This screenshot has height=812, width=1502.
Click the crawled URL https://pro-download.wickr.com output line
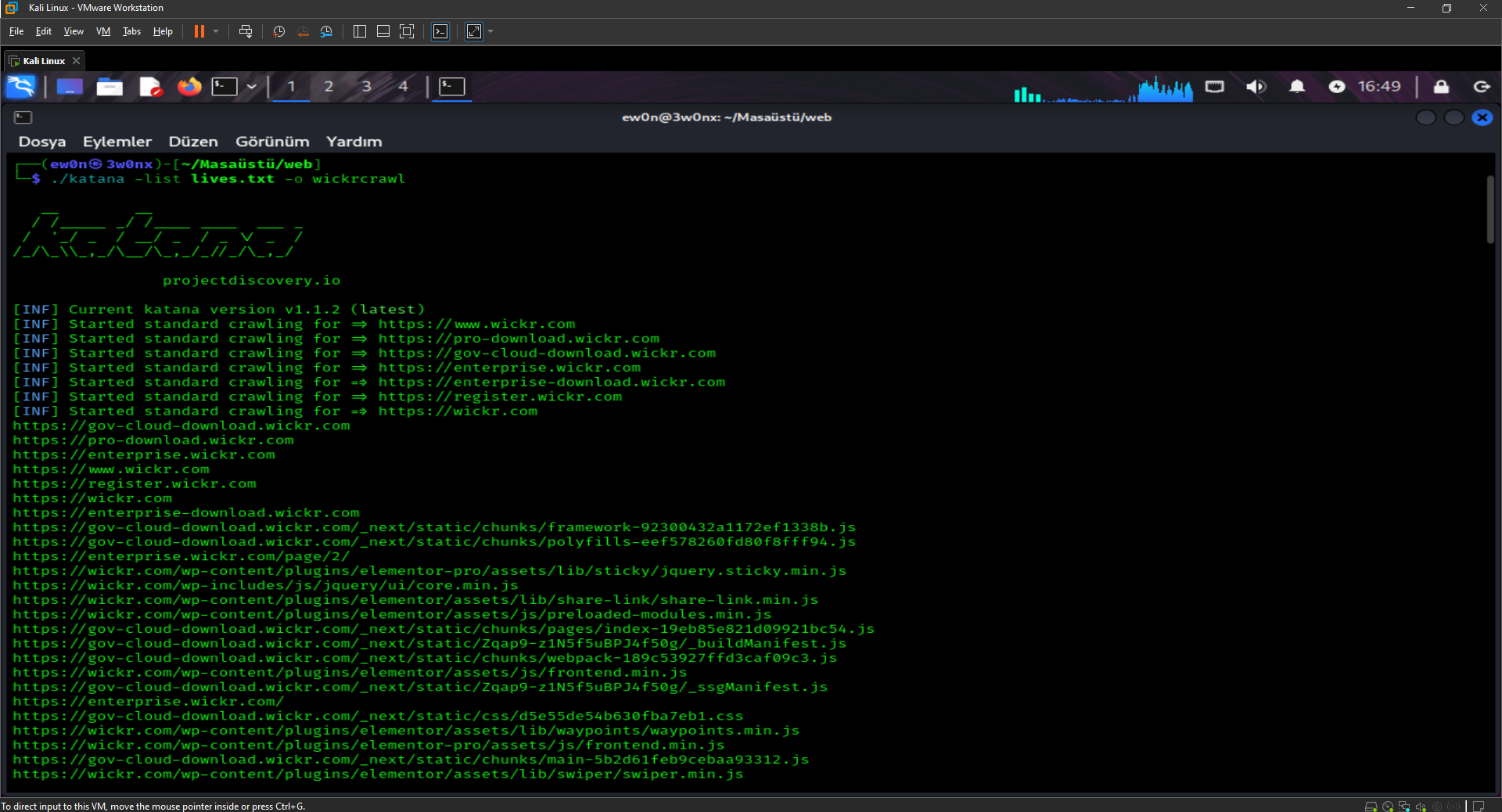tap(153, 440)
